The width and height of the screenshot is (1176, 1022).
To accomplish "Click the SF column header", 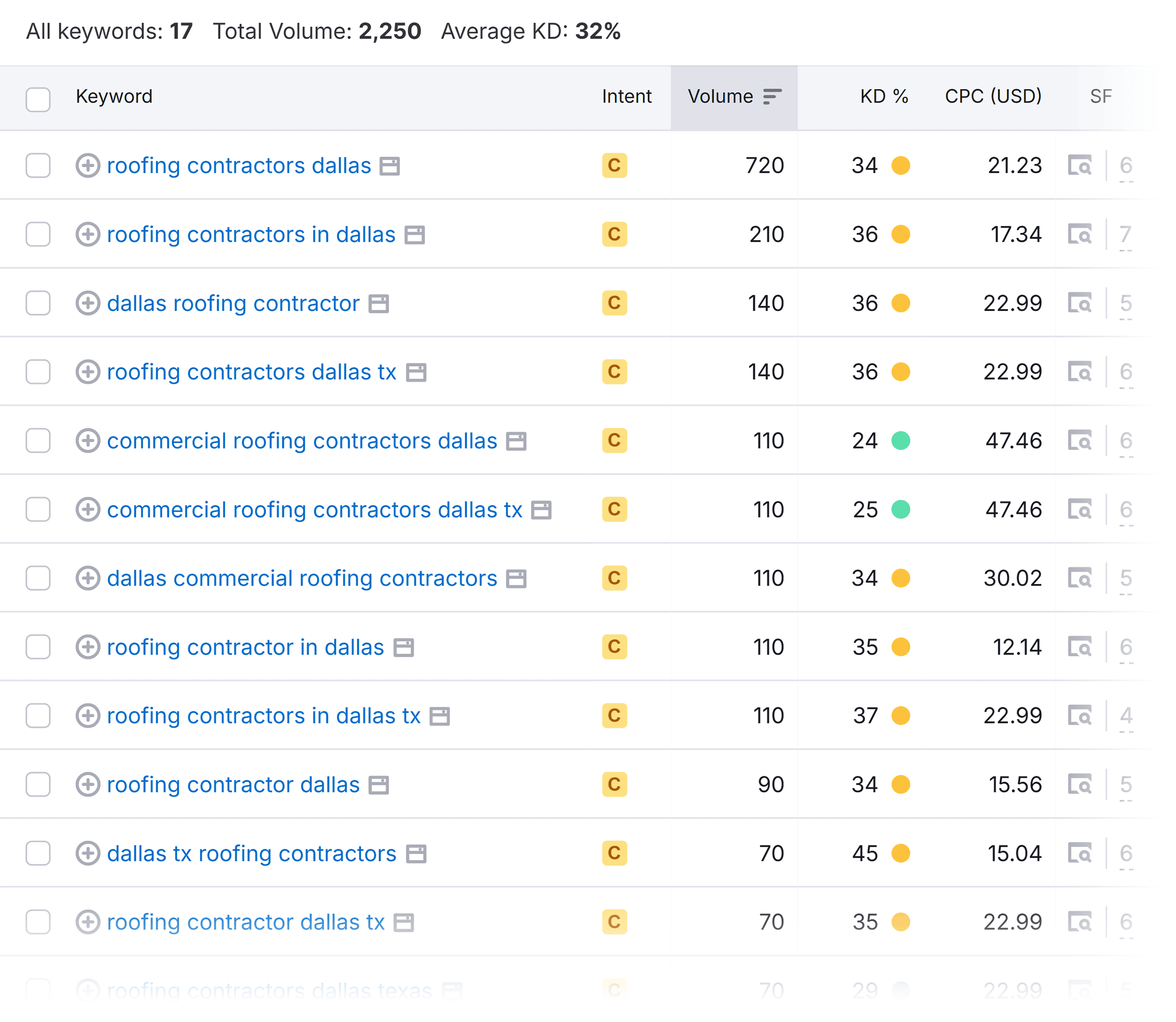I will tap(1101, 96).
